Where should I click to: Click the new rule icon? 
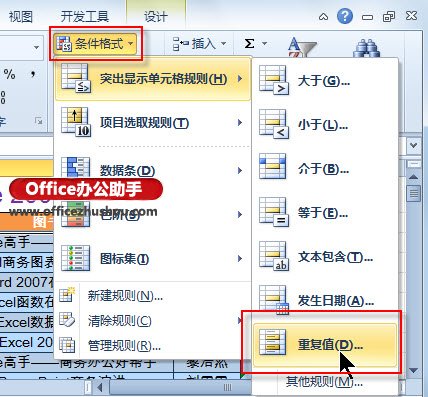(67, 294)
